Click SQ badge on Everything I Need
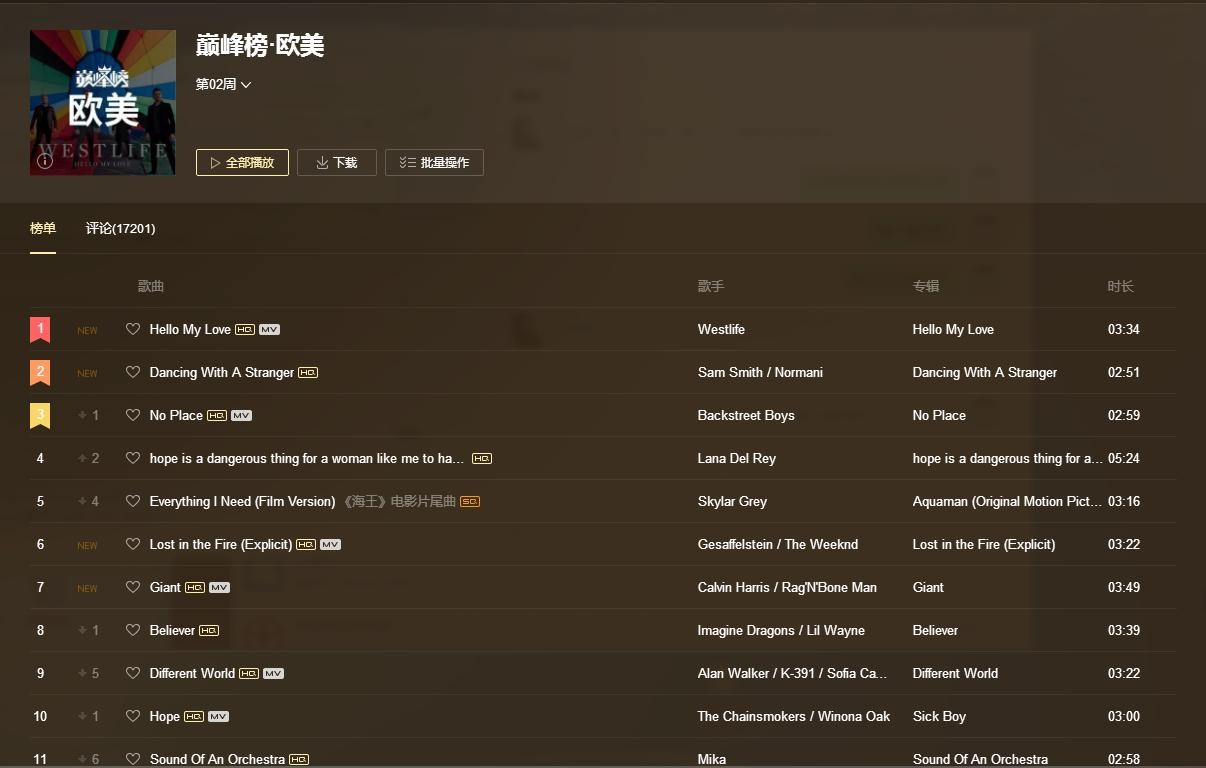The height and width of the screenshot is (768, 1206). coord(470,502)
